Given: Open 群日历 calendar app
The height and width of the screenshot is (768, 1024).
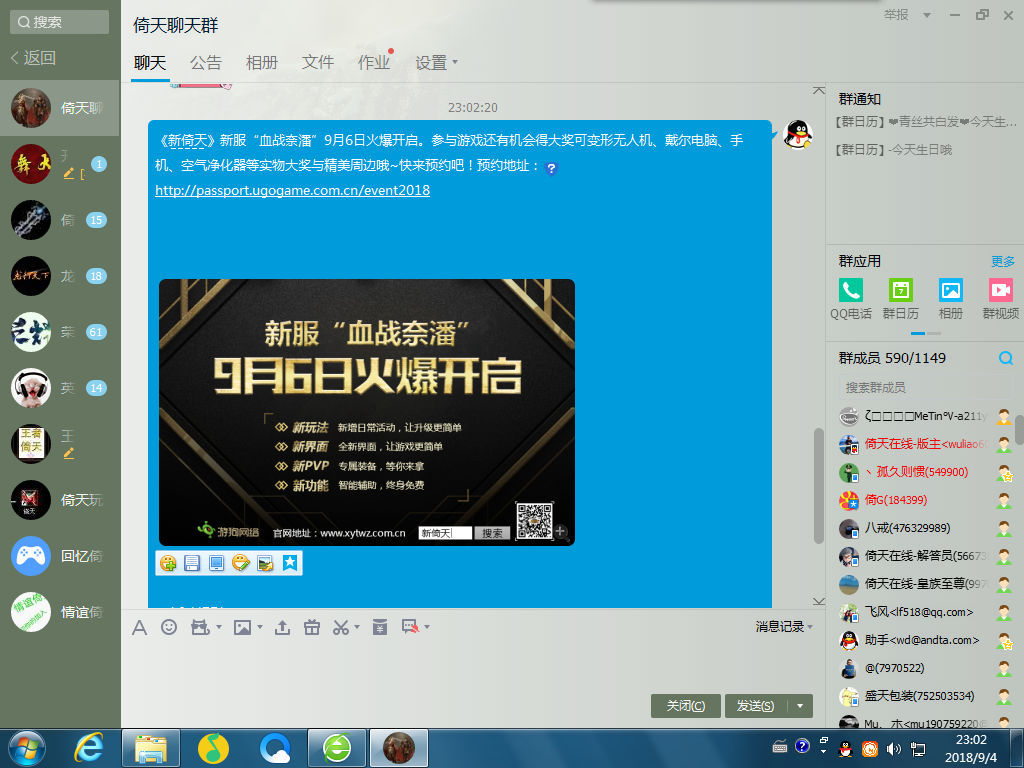Looking at the screenshot, I should pos(901,291).
